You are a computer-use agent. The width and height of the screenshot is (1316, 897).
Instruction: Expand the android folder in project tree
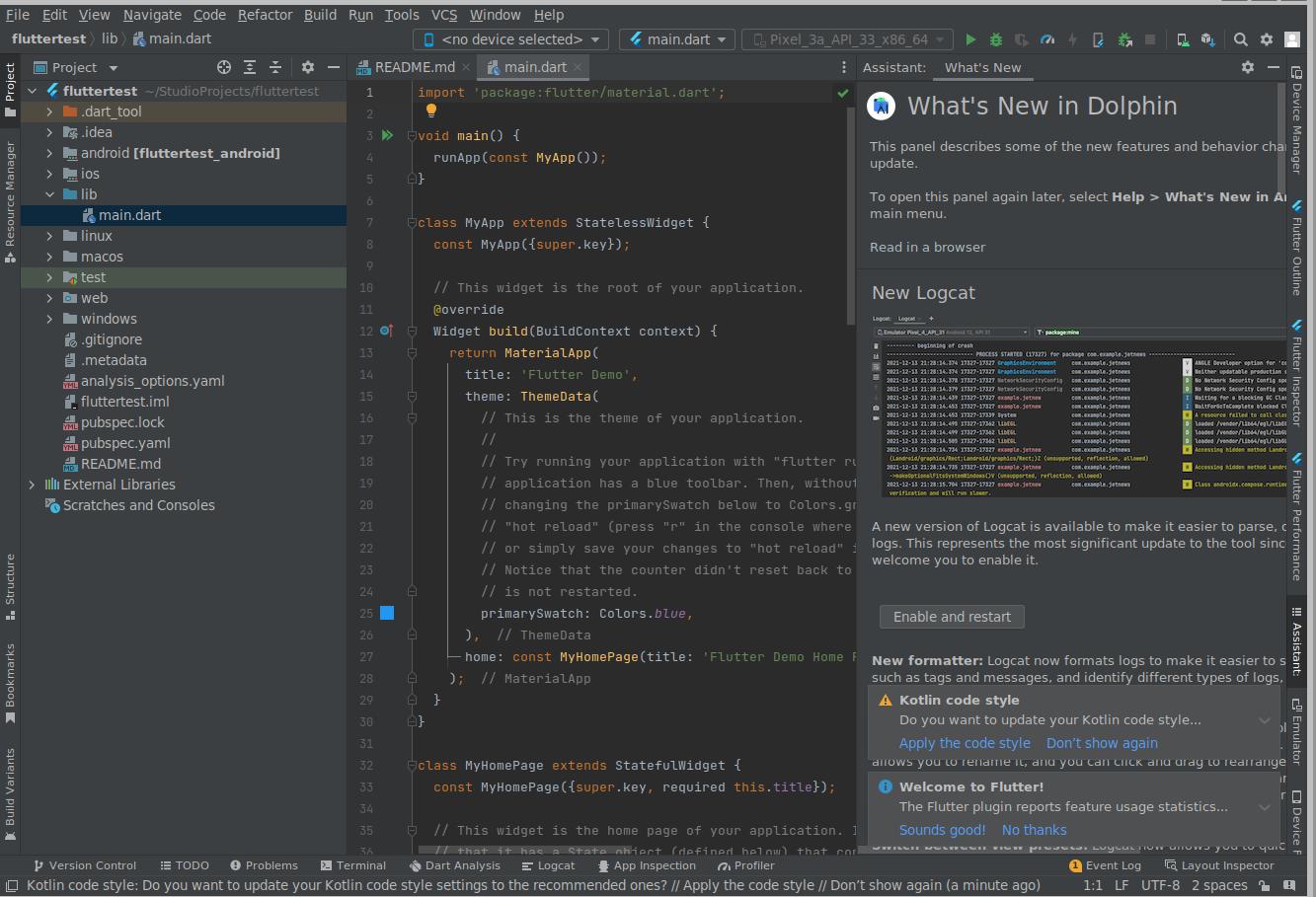(49, 153)
